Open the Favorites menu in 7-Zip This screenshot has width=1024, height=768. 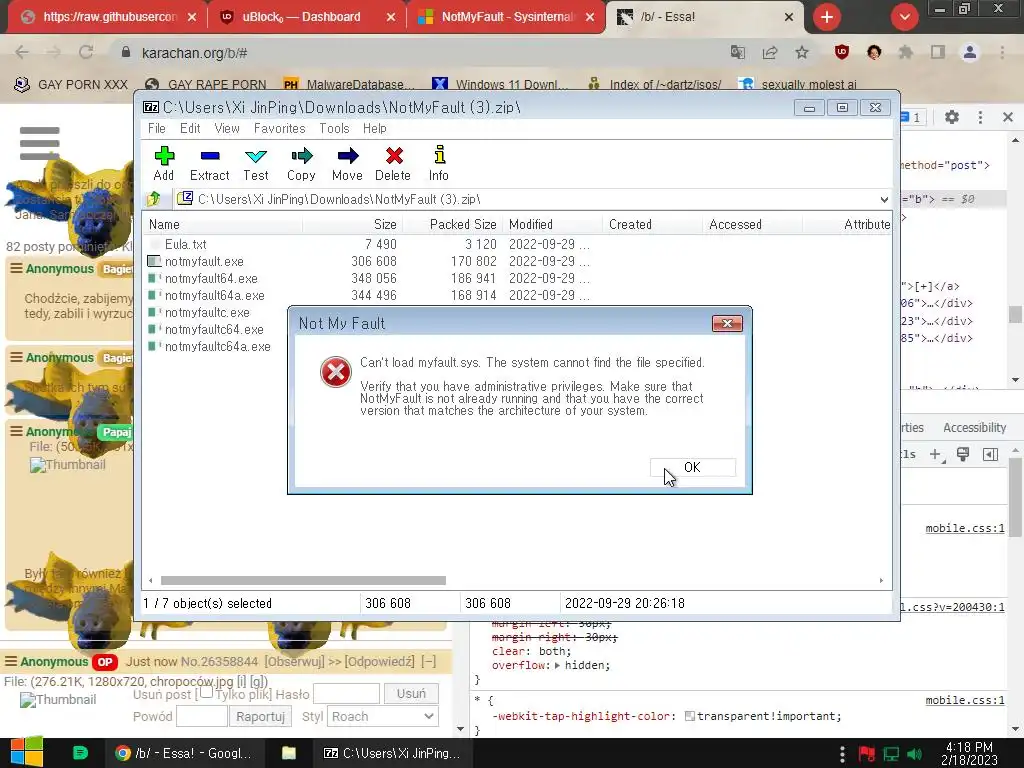pyautogui.click(x=280, y=129)
